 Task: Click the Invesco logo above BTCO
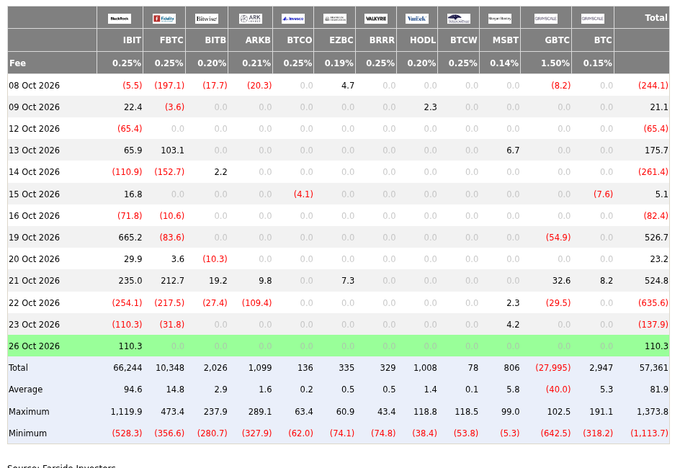pos(293,19)
